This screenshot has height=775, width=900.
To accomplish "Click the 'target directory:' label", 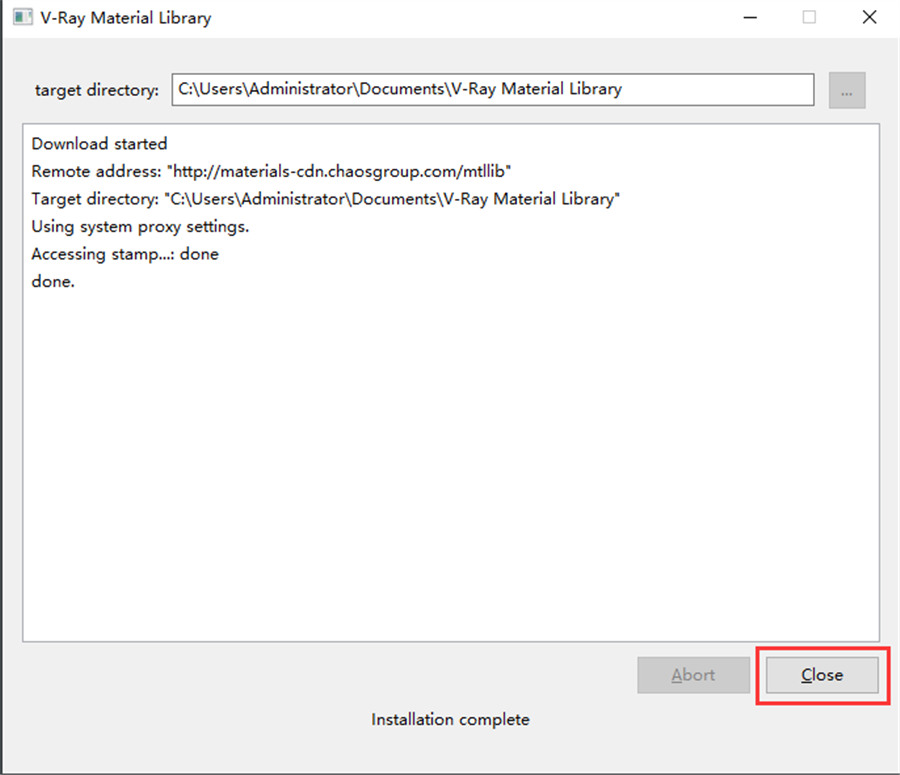I will pyautogui.click(x=97, y=90).
